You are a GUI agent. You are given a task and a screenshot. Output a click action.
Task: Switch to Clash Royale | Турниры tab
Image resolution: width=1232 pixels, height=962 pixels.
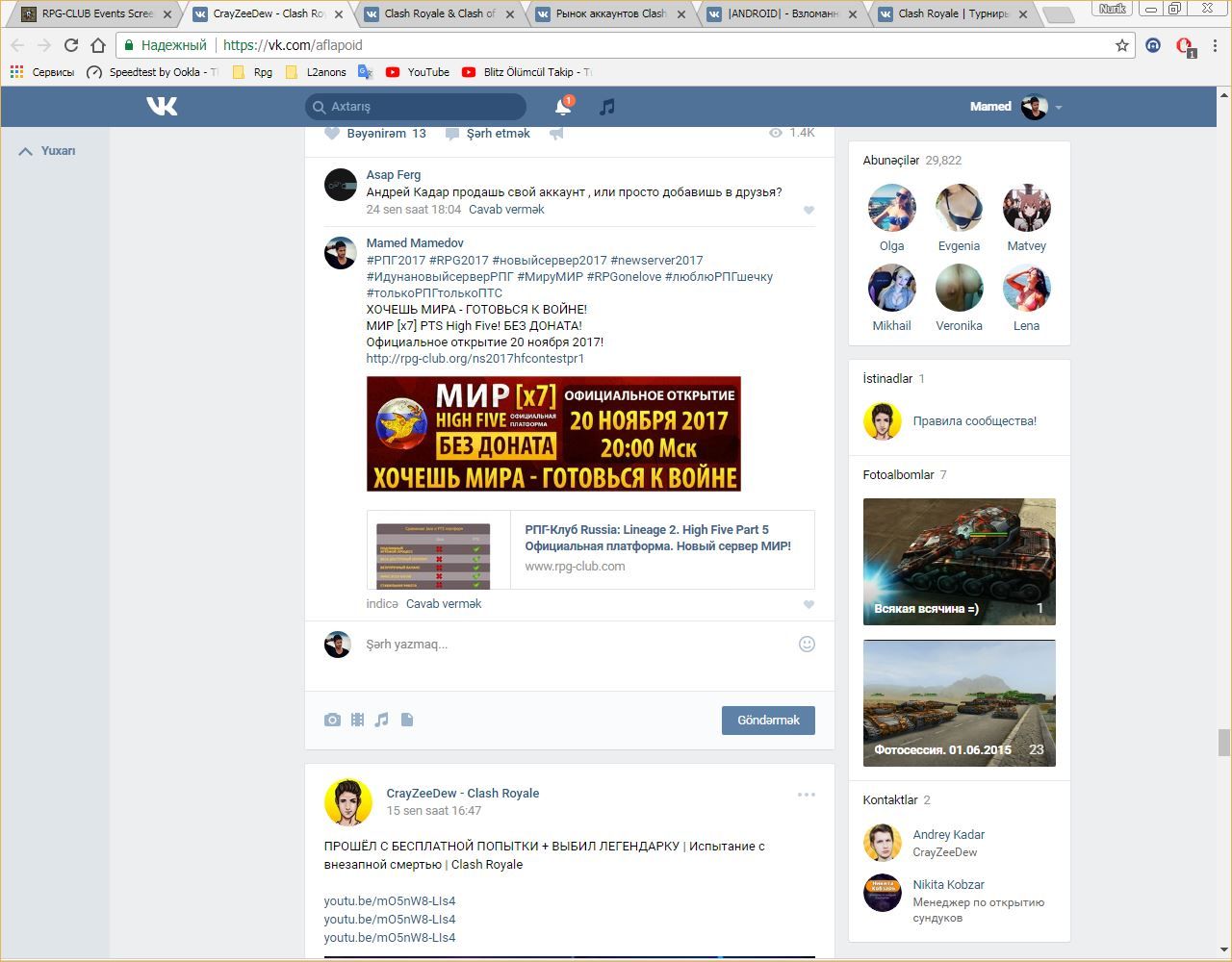[x=953, y=14]
